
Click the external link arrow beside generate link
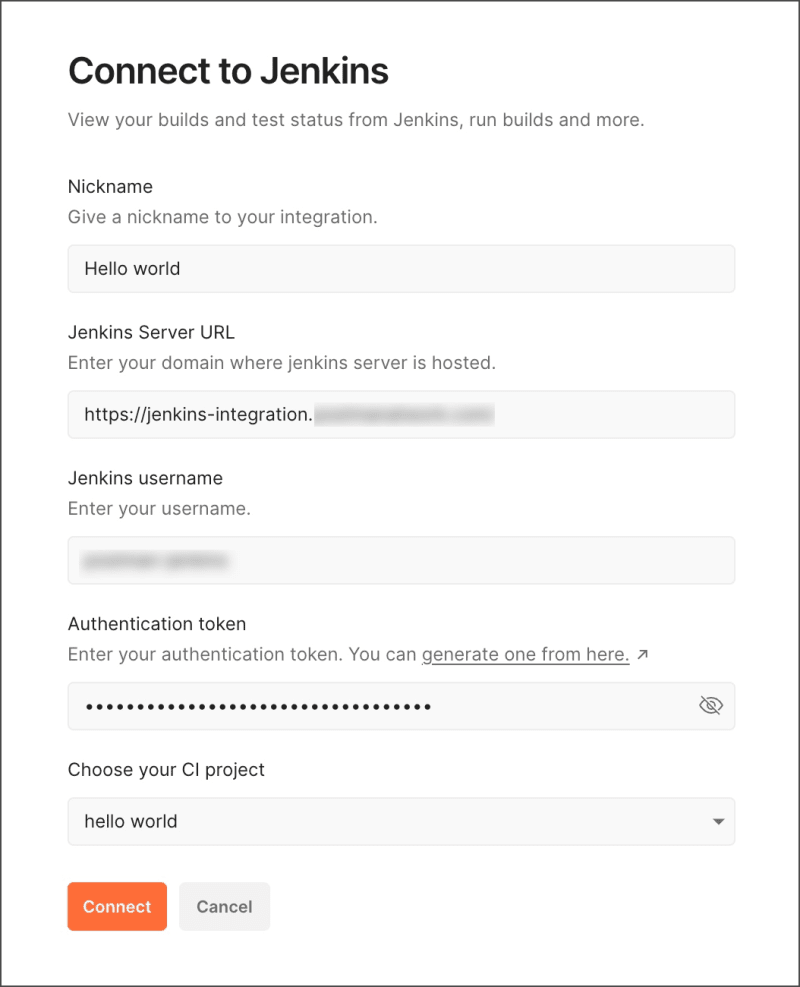click(x=645, y=652)
